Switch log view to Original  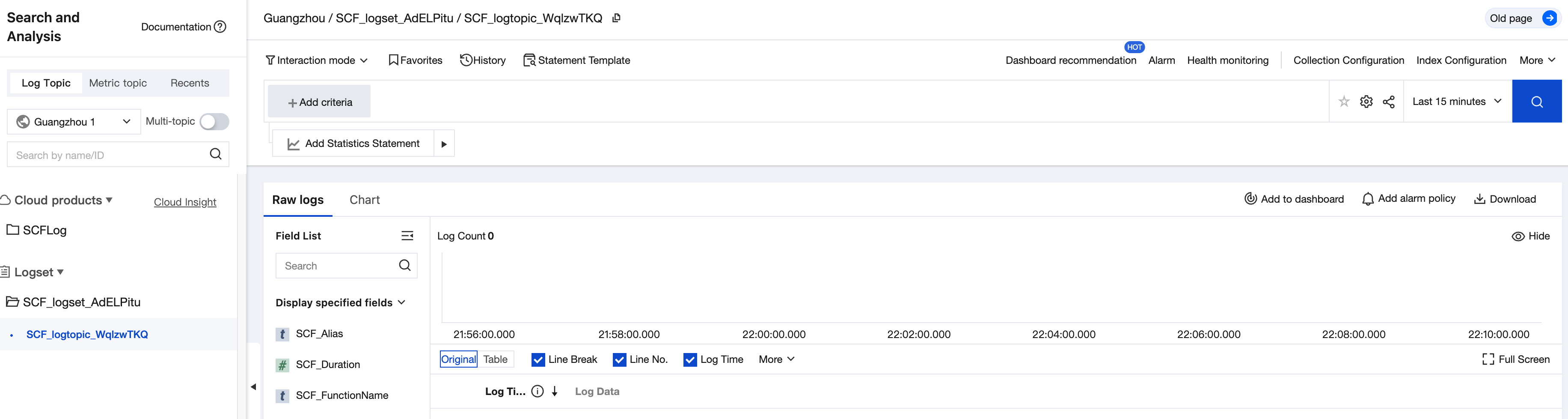point(458,359)
